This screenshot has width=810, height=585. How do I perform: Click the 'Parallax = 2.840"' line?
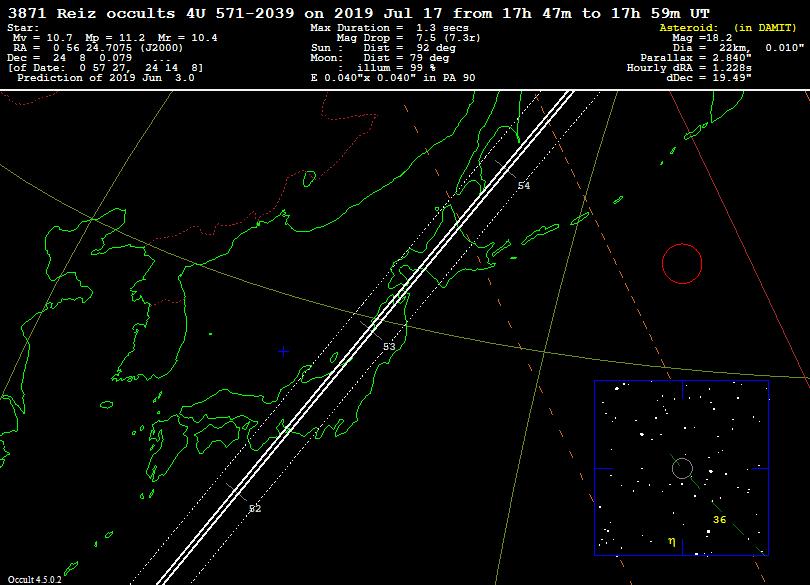click(x=696, y=58)
